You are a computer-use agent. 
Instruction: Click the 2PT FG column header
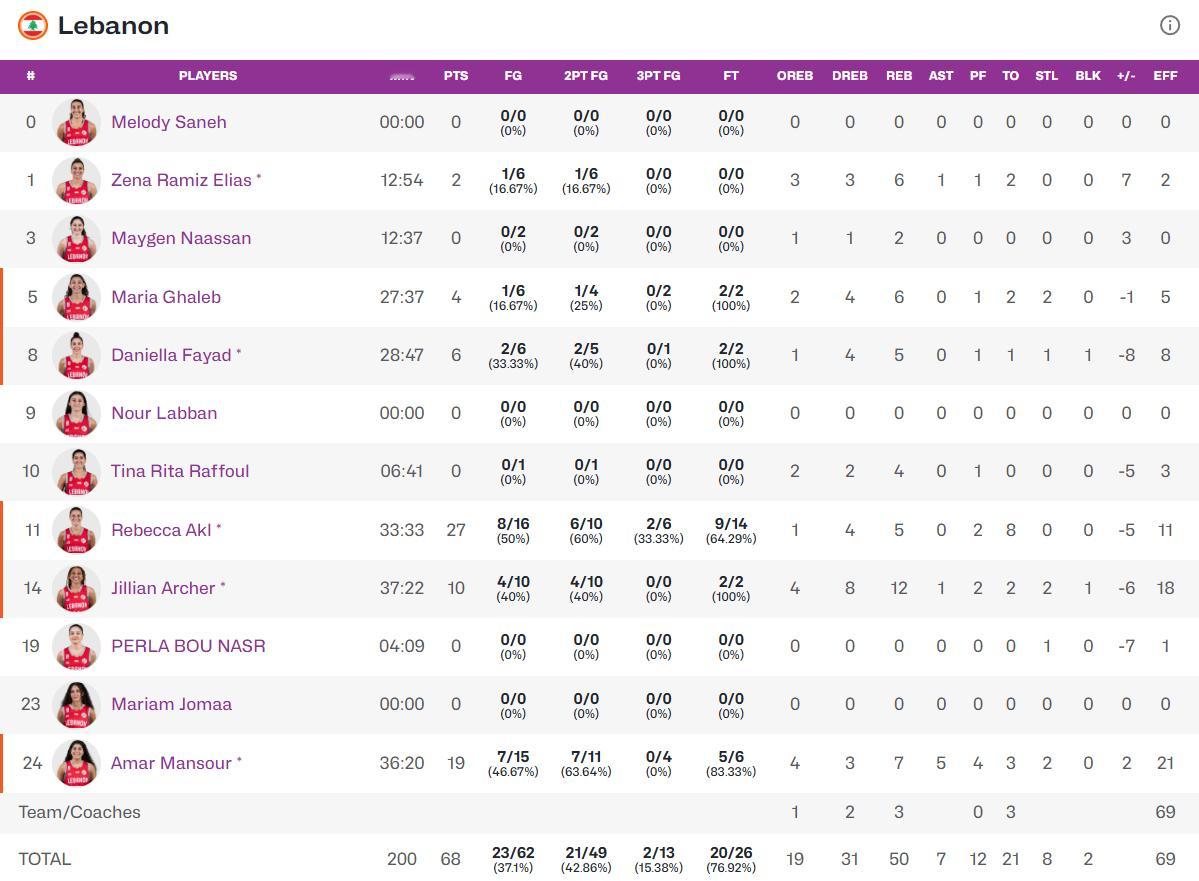pos(586,76)
